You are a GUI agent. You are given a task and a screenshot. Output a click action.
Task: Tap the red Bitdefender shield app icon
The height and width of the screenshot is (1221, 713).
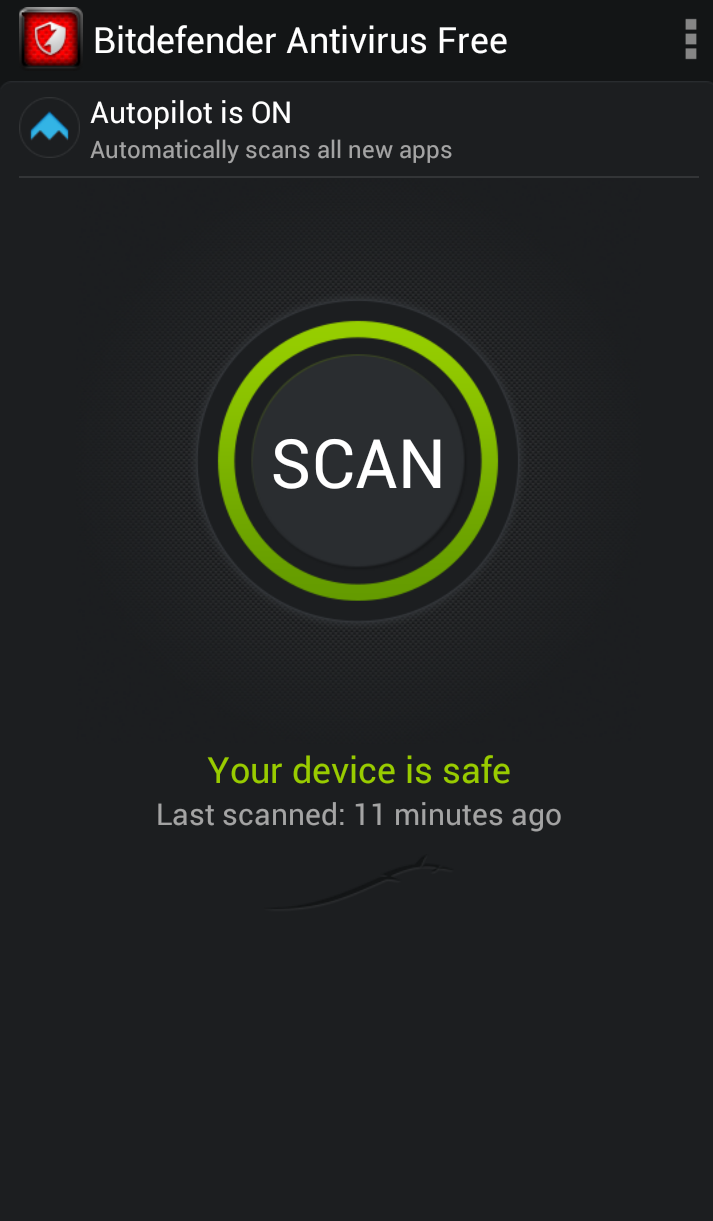(x=50, y=38)
